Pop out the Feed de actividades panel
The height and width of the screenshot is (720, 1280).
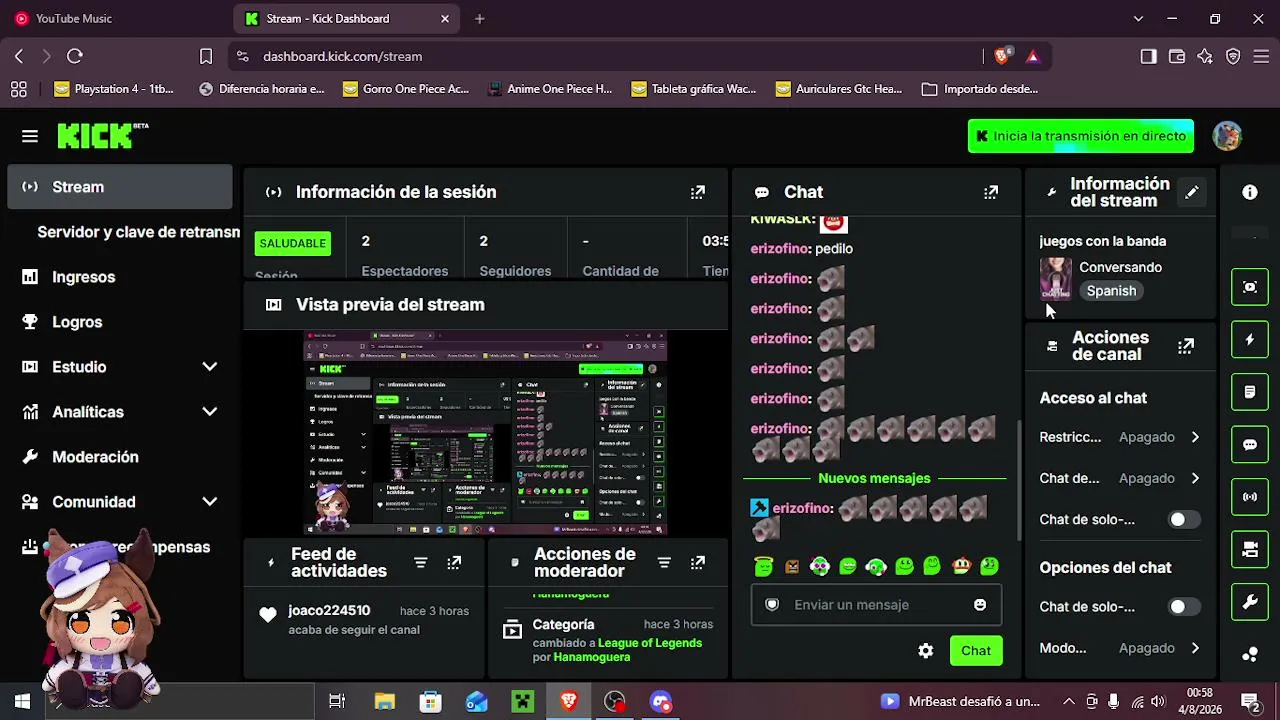pyautogui.click(x=454, y=563)
